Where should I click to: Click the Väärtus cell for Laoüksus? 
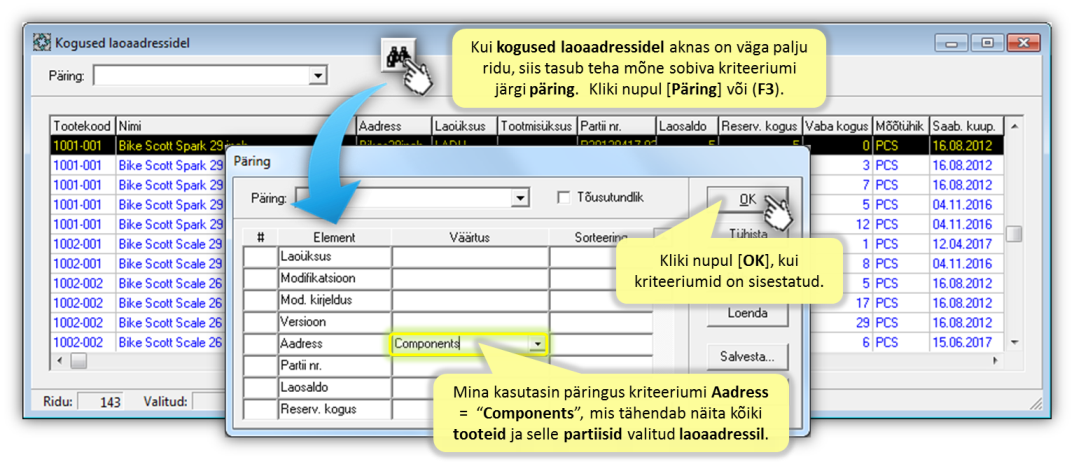coord(470,257)
